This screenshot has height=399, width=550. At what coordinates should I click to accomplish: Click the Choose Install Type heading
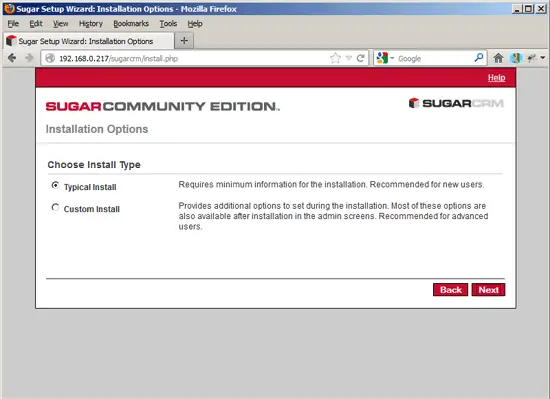click(x=94, y=164)
